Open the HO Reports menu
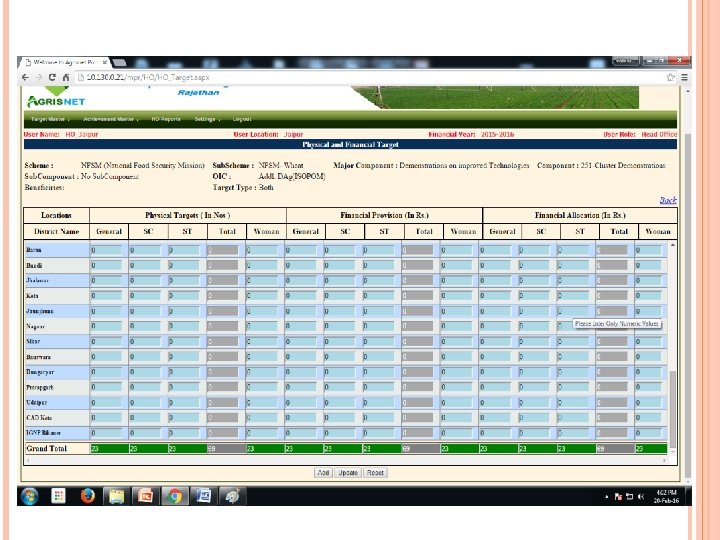This screenshot has width=720, height=540. [x=166, y=119]
